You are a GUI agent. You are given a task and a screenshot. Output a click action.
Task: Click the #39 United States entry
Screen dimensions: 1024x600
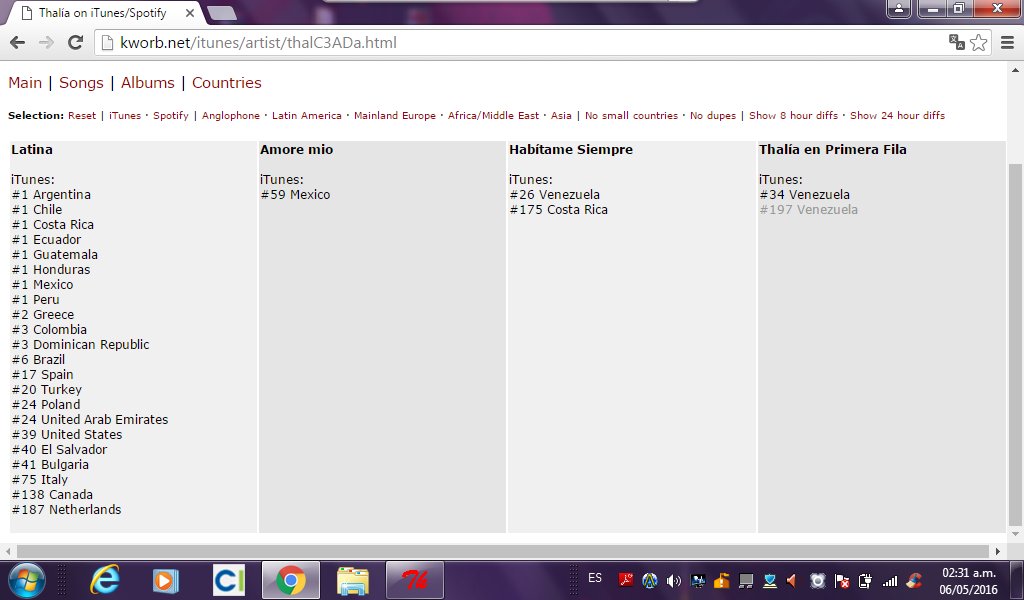click(67, 435)
